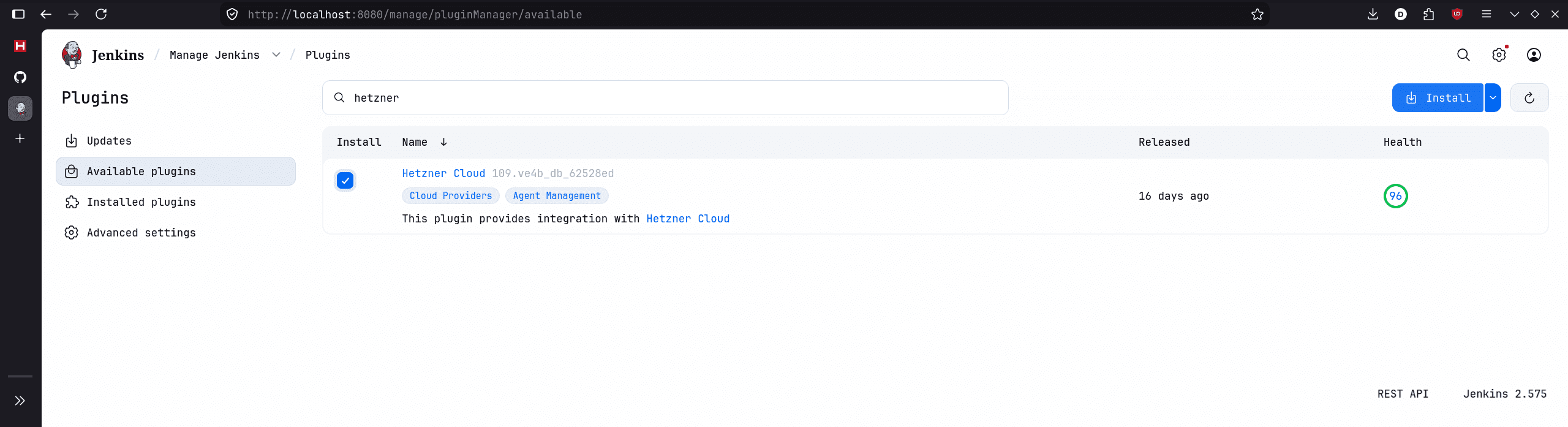Open Installed plugins in sidebar
This screenshot has height=427, width=1568.
pyautogui.click(x=175, y=202)
